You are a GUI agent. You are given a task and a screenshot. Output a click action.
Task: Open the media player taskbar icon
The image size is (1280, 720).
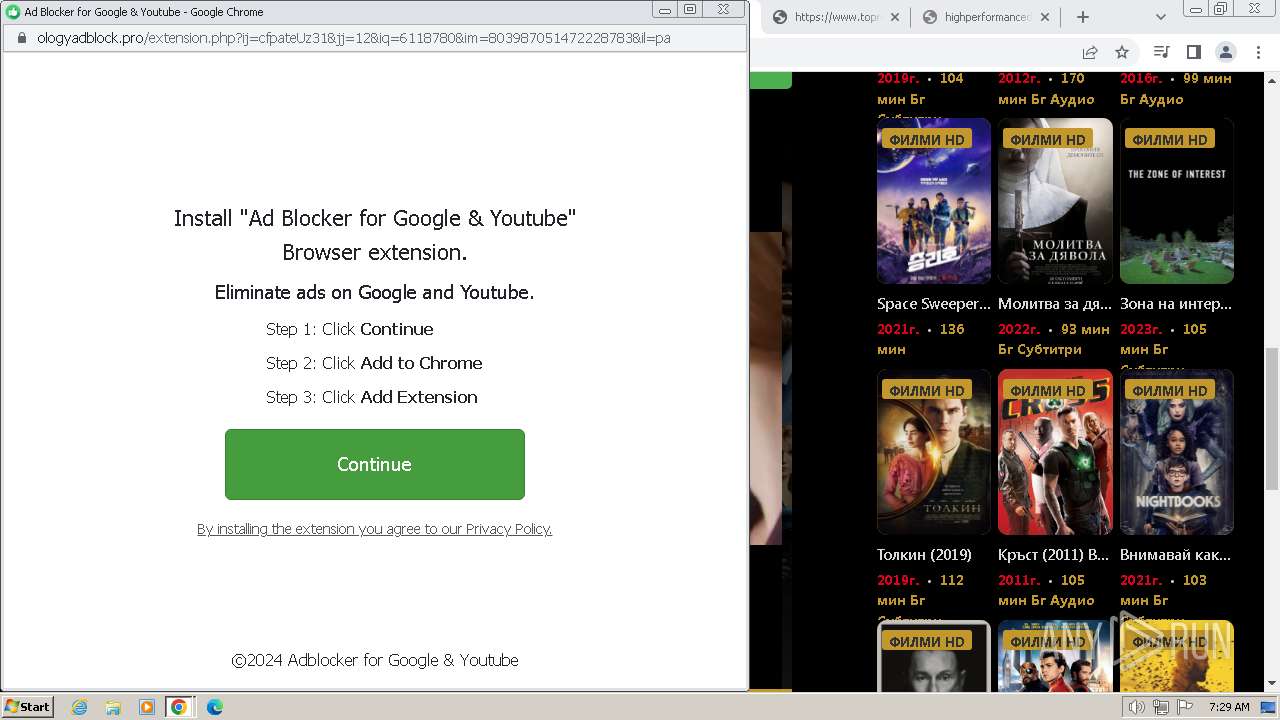pos(147,707)
